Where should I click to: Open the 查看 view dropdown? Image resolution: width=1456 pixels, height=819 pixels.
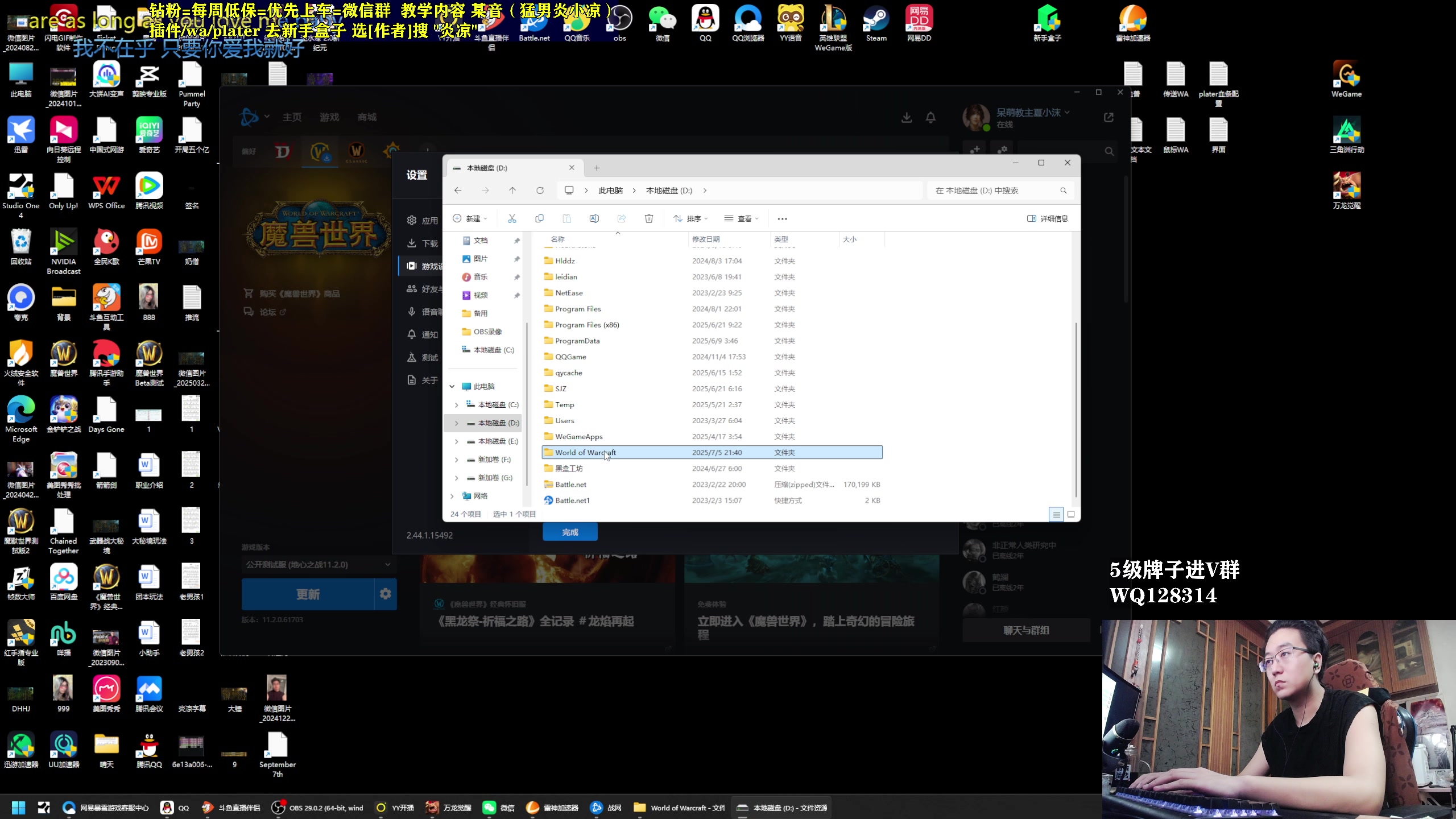[x=741, y=218]
